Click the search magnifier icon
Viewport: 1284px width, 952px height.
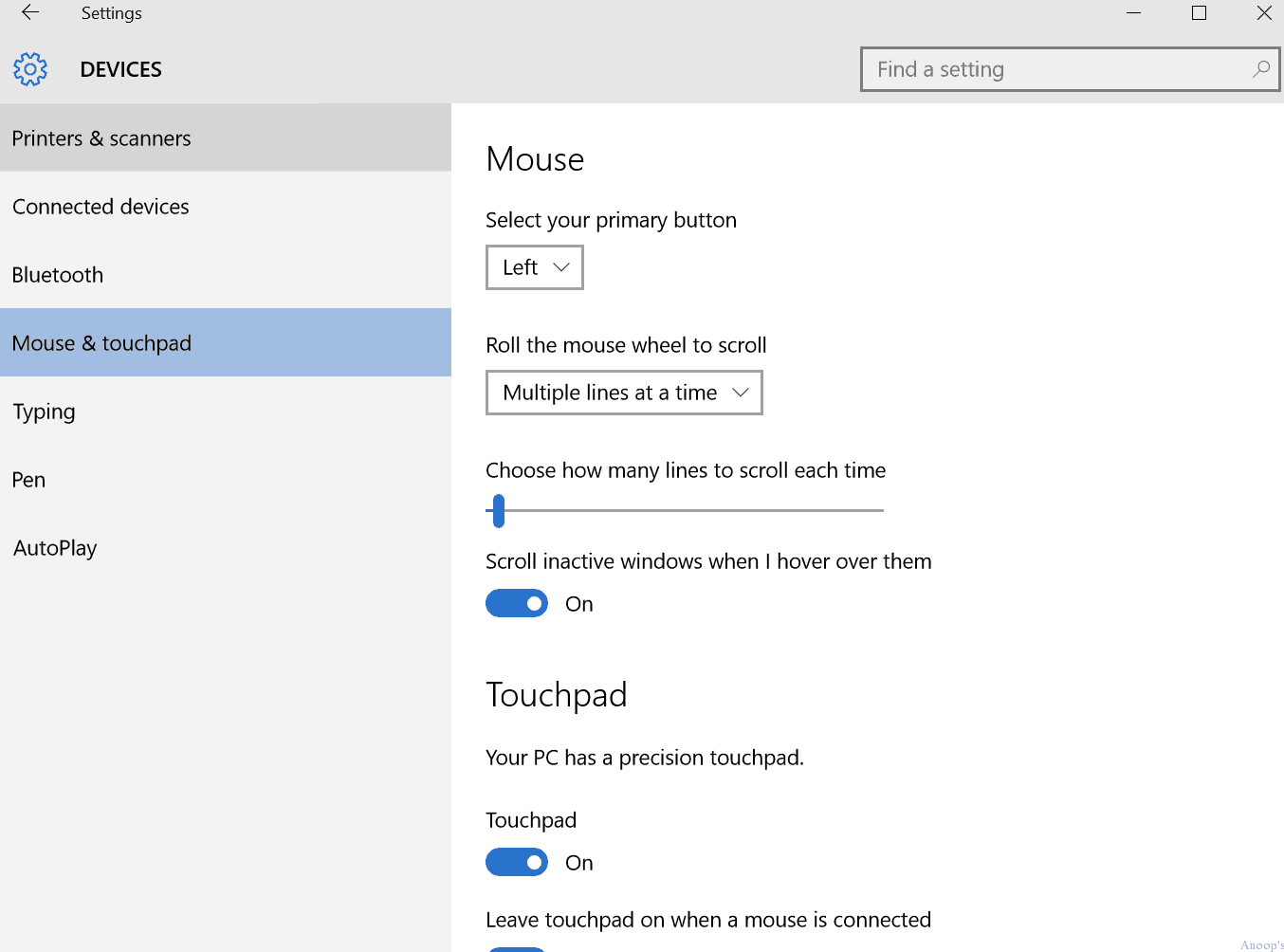point(1260,69)
